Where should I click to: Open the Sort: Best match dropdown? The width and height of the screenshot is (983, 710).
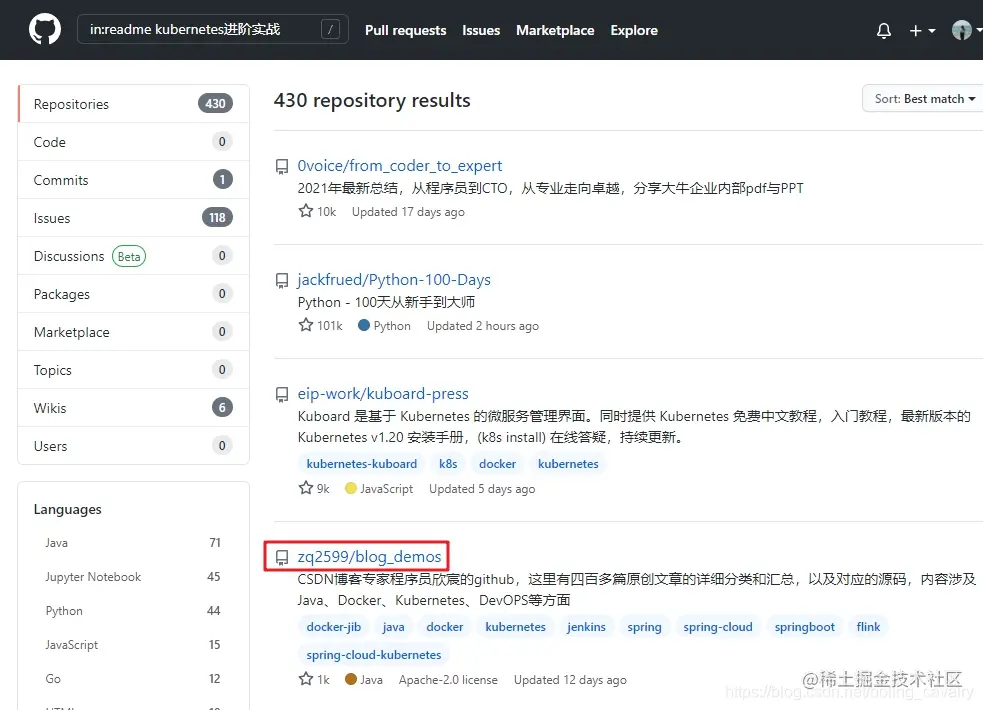point(924,99)
